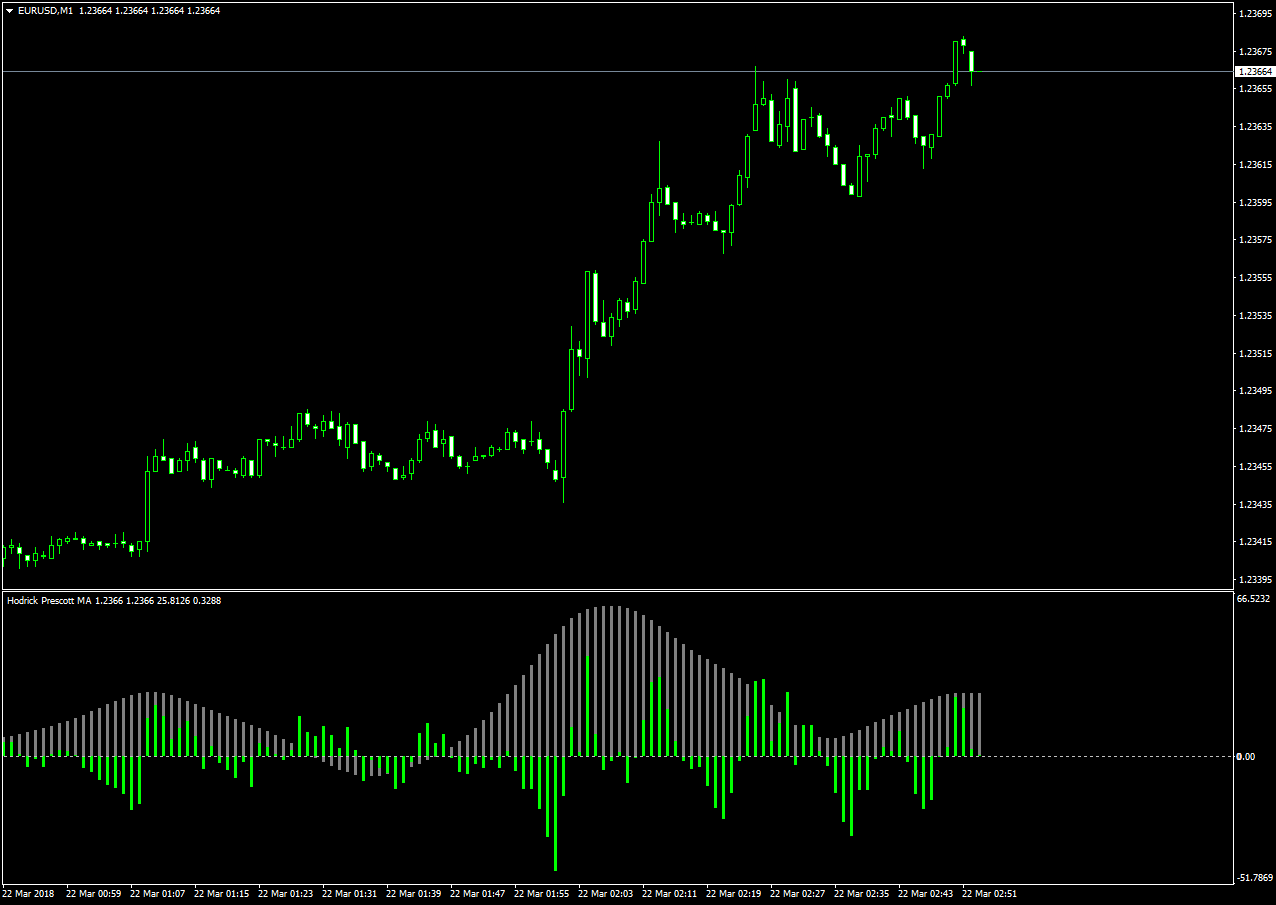This screenshot has width=1276, height=905.
Task: Click the 1.23695 price scale value
Action: click(x=1255, y=13)
